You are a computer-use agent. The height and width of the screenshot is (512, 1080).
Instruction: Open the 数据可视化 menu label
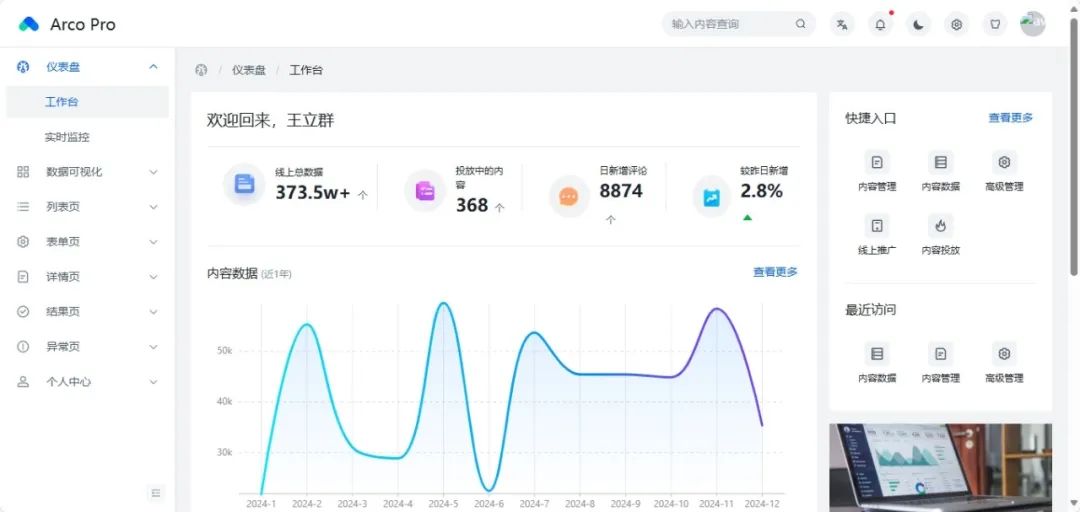pos(74,172)
